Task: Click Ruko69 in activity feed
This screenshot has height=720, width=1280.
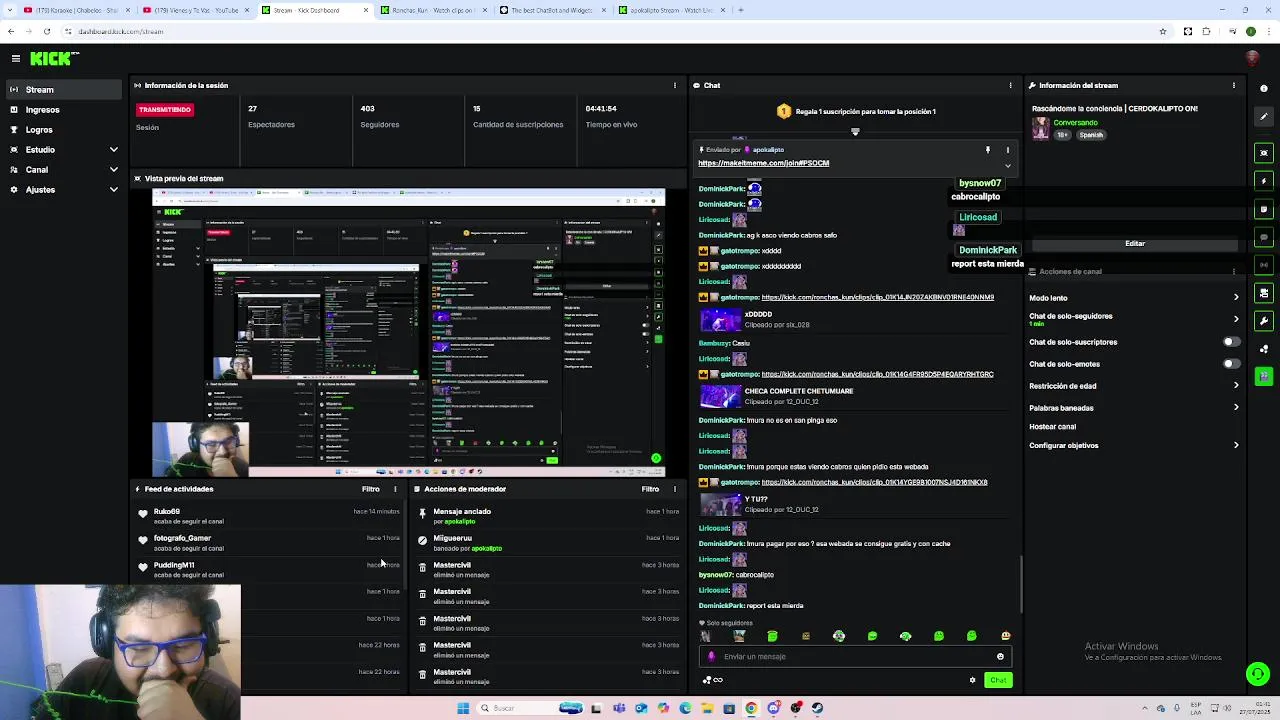Action: pos(167,512)
